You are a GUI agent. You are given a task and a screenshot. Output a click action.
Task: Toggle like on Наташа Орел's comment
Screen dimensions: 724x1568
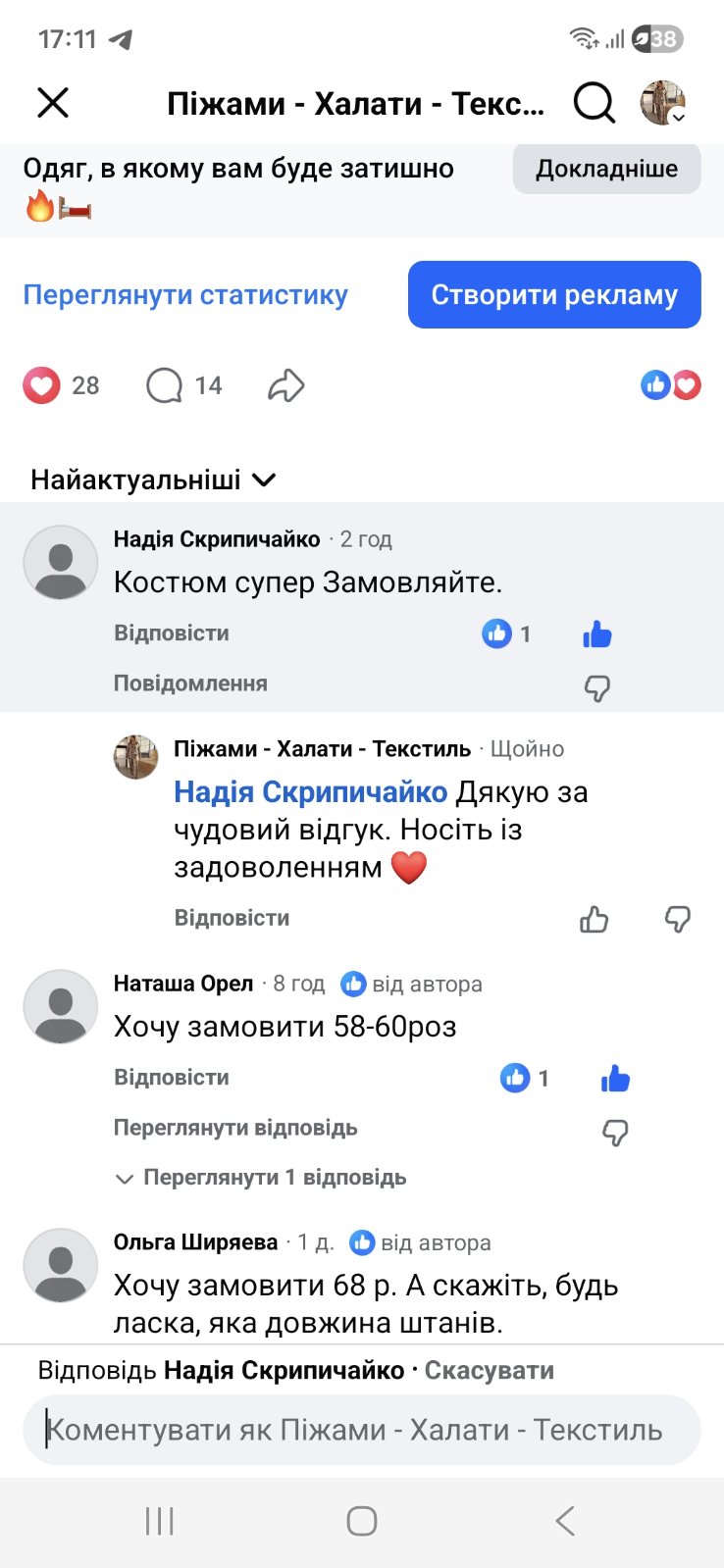615,1079
